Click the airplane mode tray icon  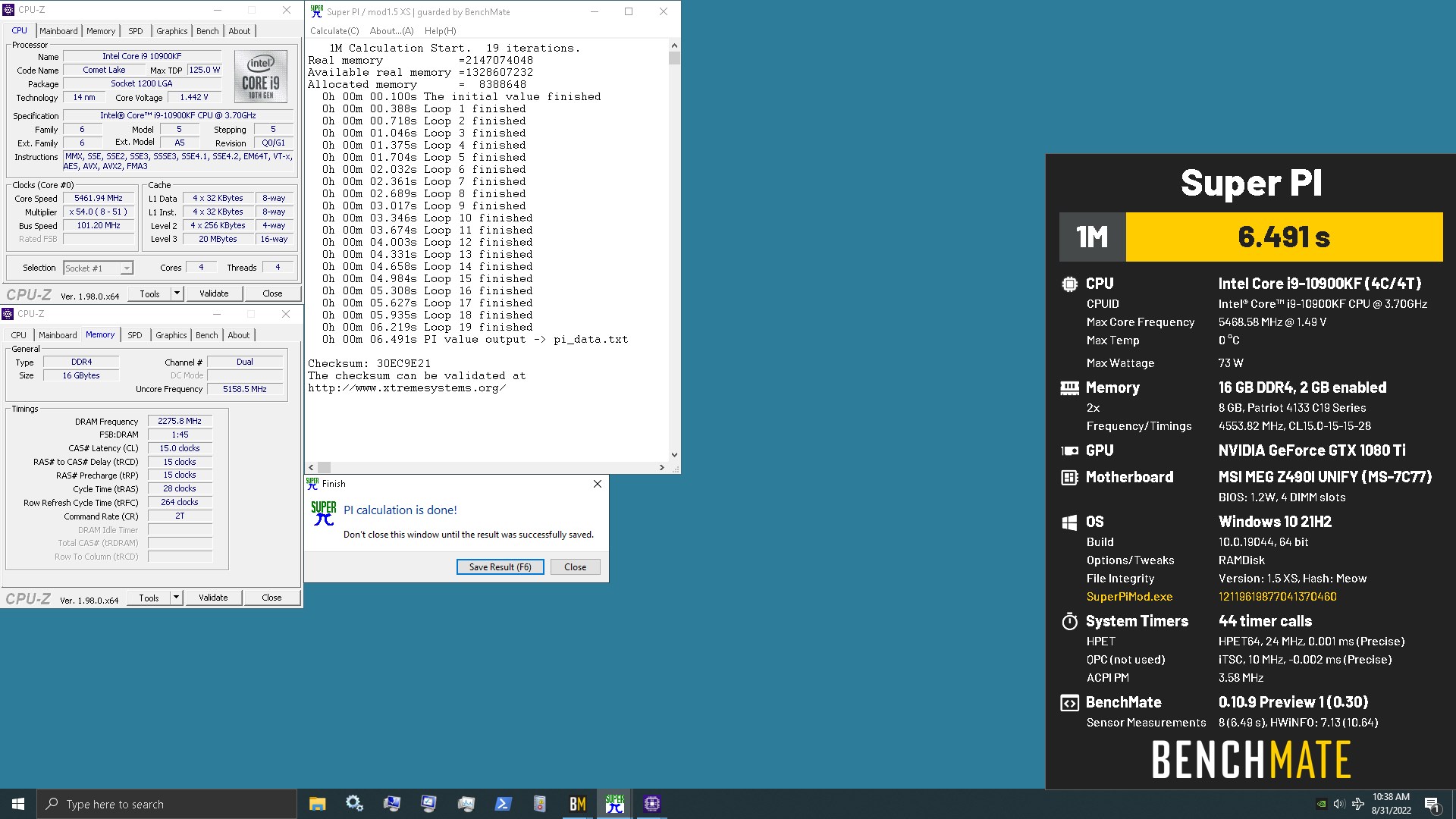coord(1357,804)
